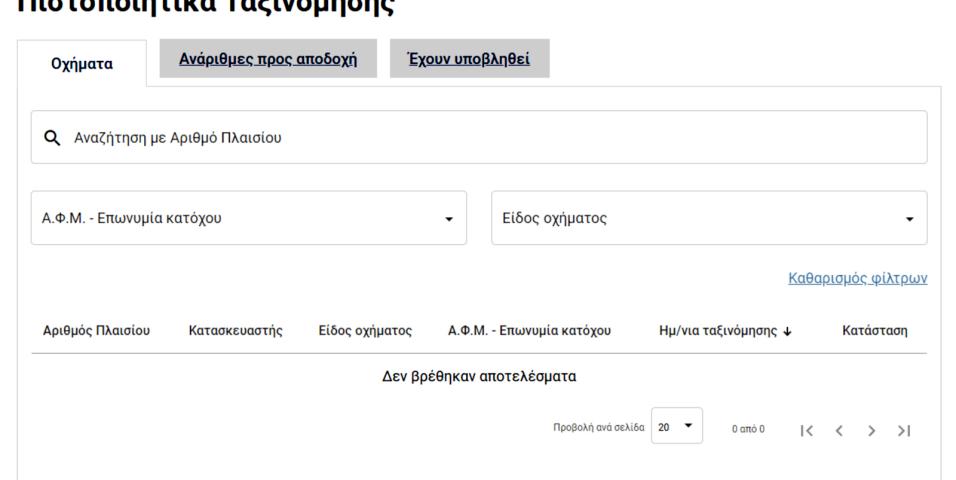This screenshot has height=480, width=956.
Task: Click Α.Φ.Μ. - Επωνυμία κατόχου table column header
Action: click(x=529, y=331)
